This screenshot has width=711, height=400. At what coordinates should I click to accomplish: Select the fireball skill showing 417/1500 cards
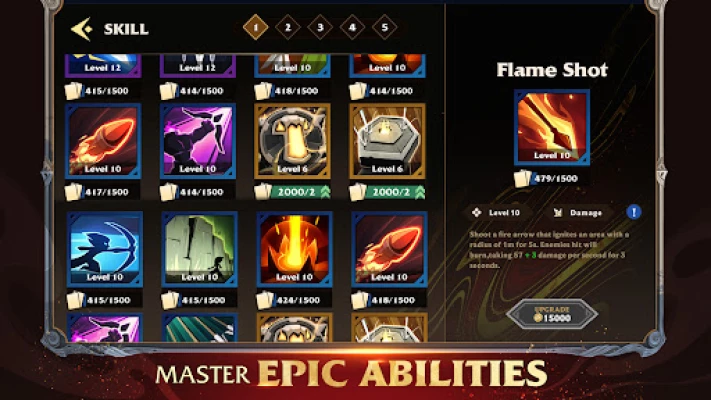[x=103, y=141]
